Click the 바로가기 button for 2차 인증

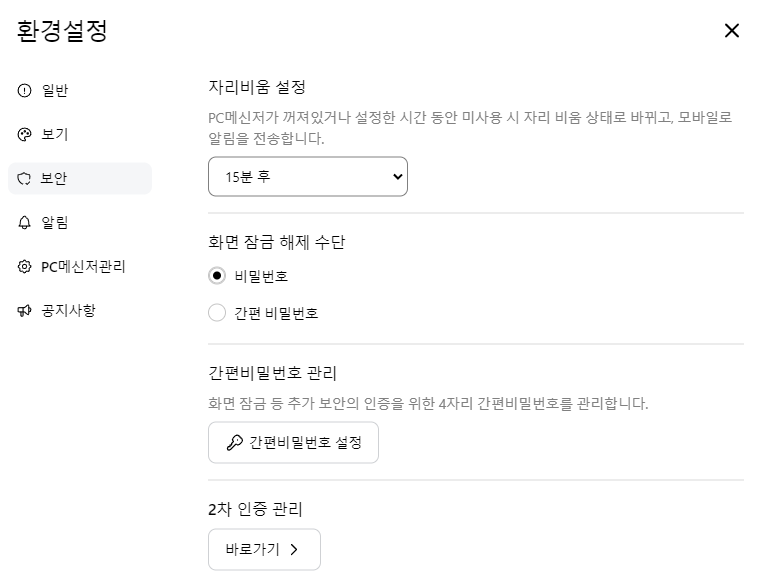pyautogui.click(x=264, y=549)
